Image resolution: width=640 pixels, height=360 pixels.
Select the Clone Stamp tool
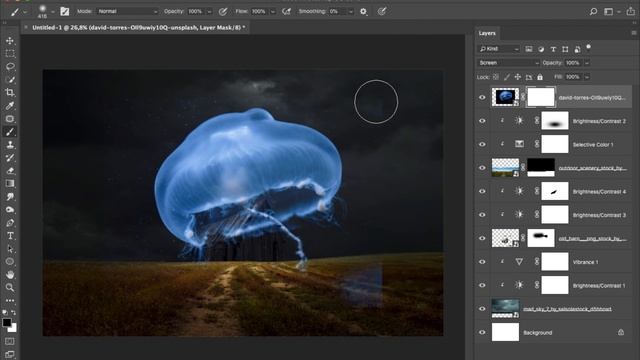[x=10, y=145]
